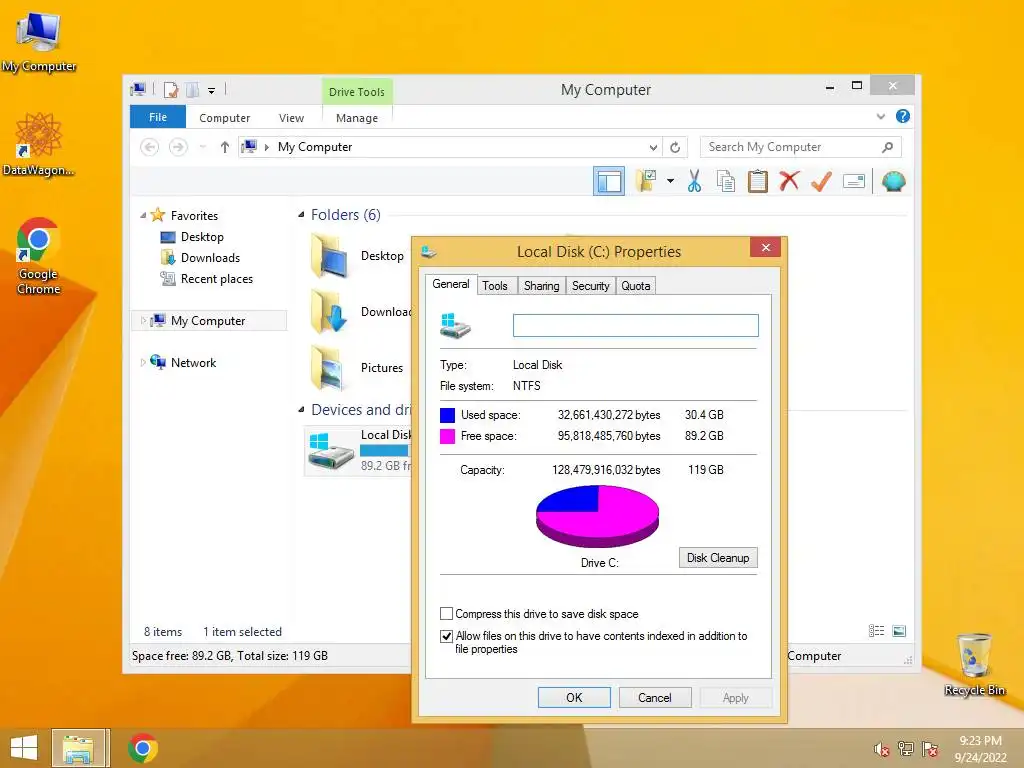Viewport: 1024px width, 768px height.
Task: Expand the Network tree node
Action: [x=143, y=362]
